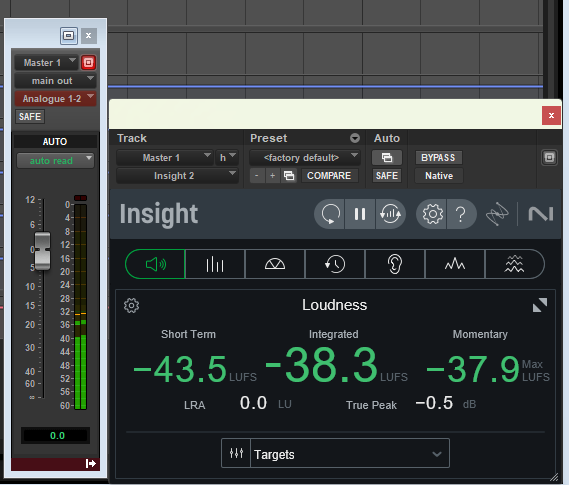Click the LRA 0.0 value
The image size is (569, 485).
253,403
